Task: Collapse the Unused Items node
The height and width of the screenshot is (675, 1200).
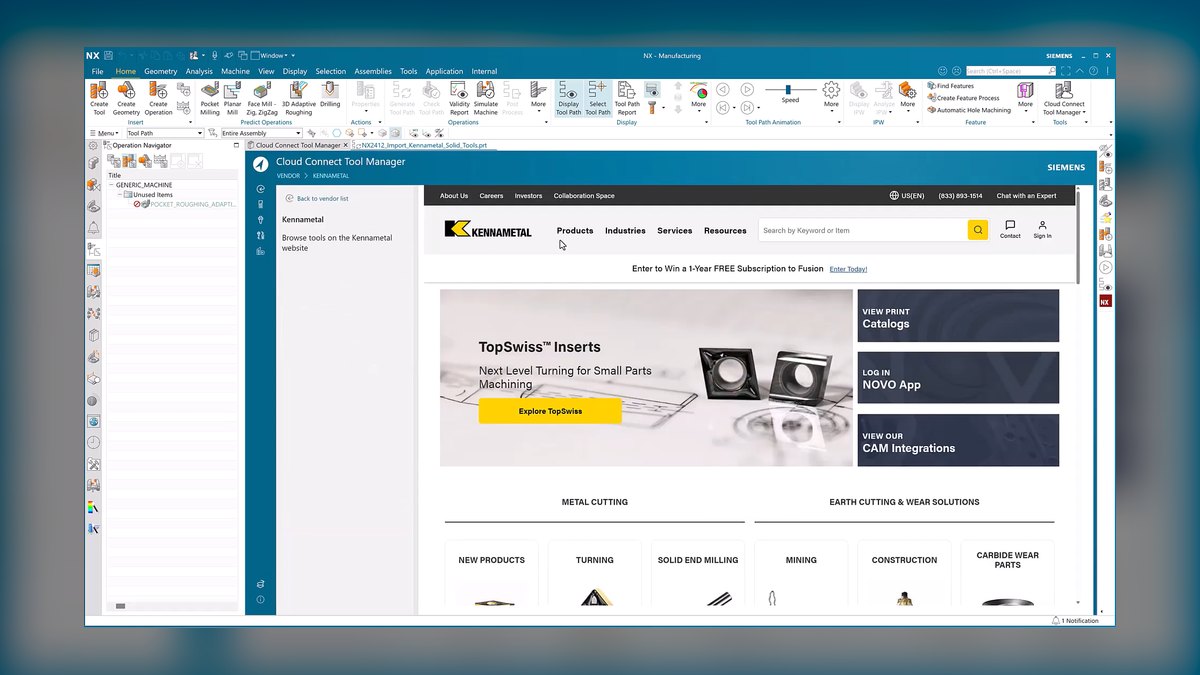Action: tap(119, 194)
